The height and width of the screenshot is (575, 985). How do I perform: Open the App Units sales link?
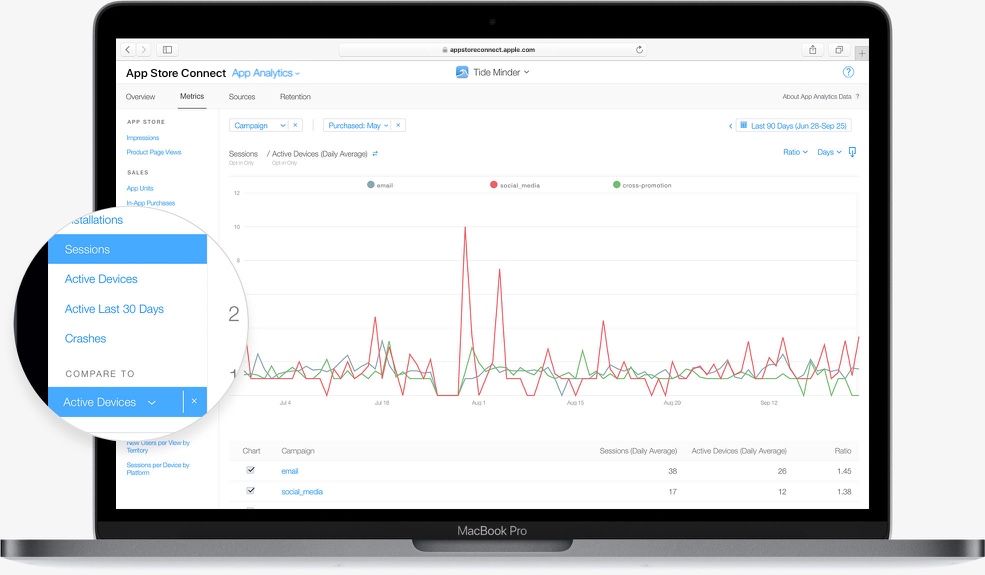tap(139, 188)
